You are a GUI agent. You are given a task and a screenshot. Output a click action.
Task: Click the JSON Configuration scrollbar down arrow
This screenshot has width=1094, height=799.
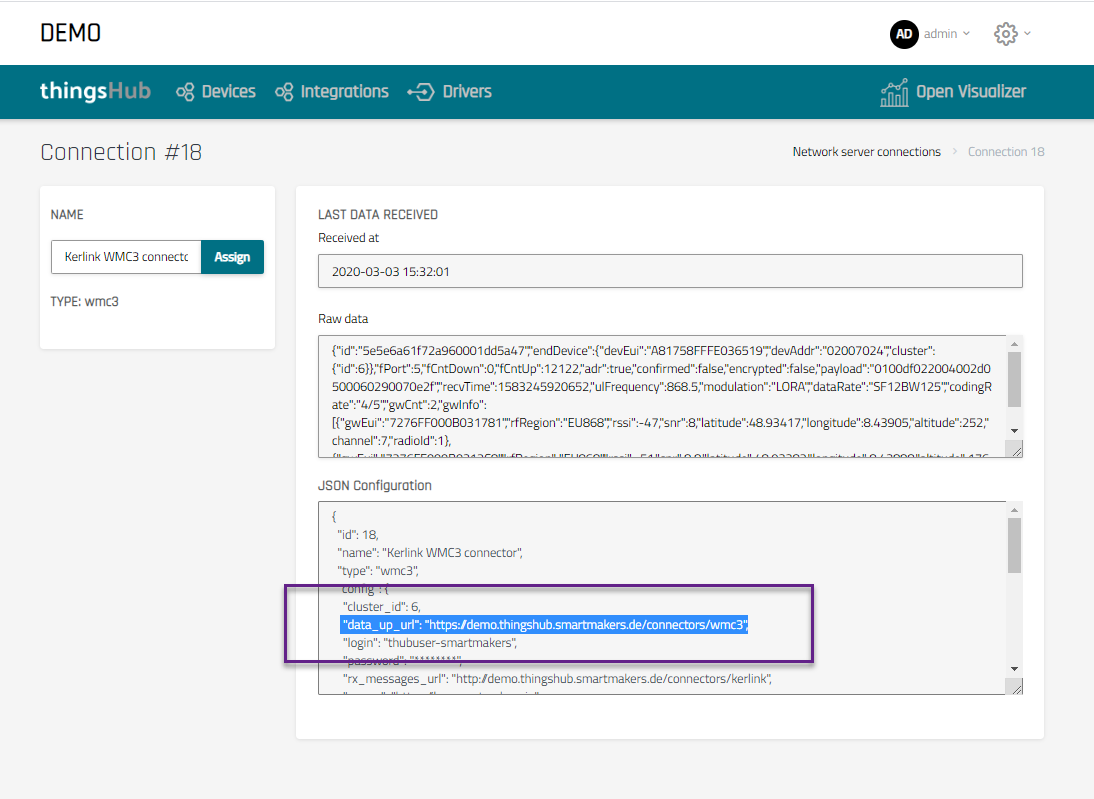click(1014, 668)
